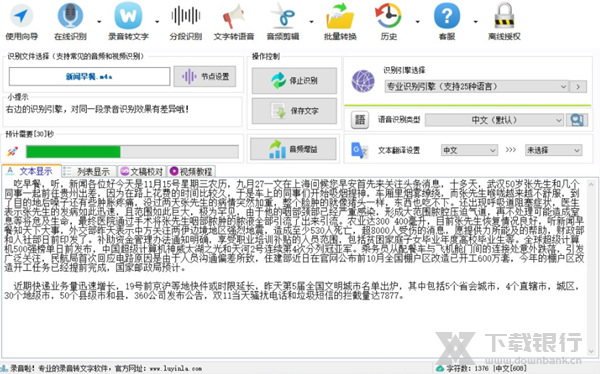The image size is (600, 374).
Task: Expand the dropdown arrow next to 在线识别
Action: (99, 22)
